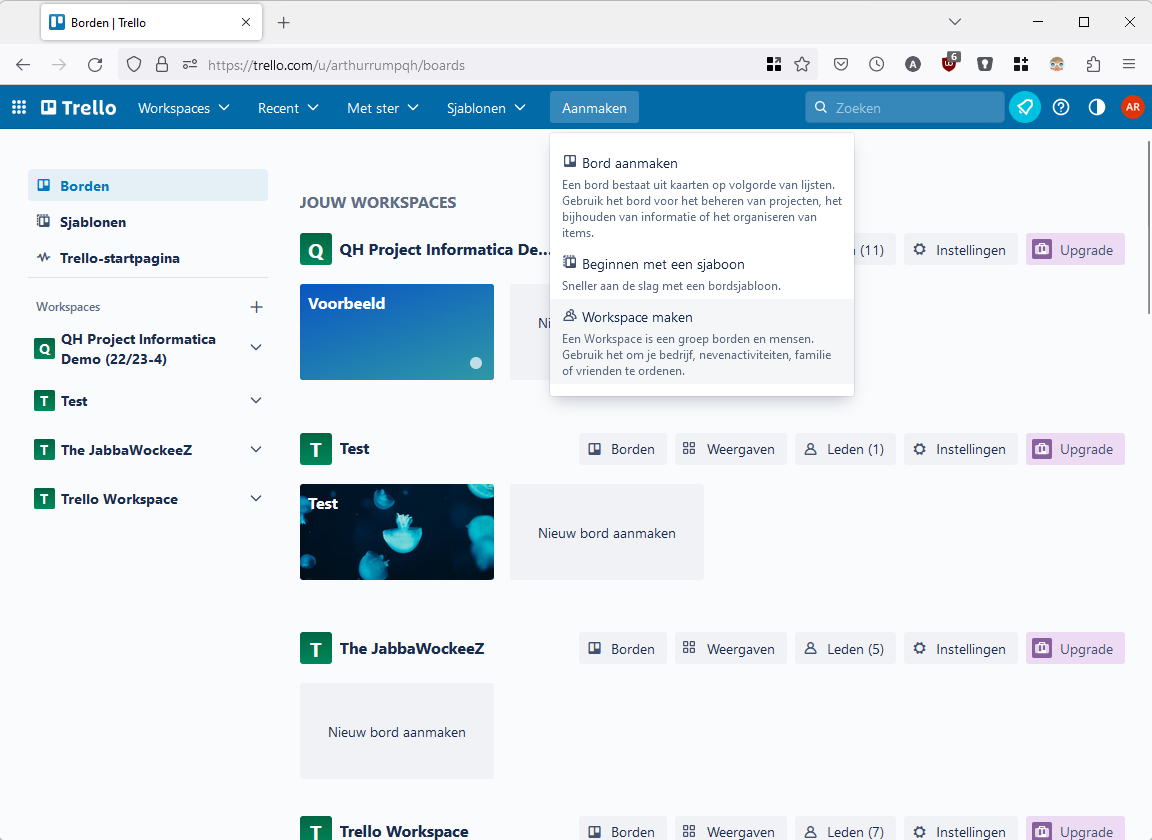Click the plus icon next to Workspaces
1152x840 pixels.
tap(256, 307)
